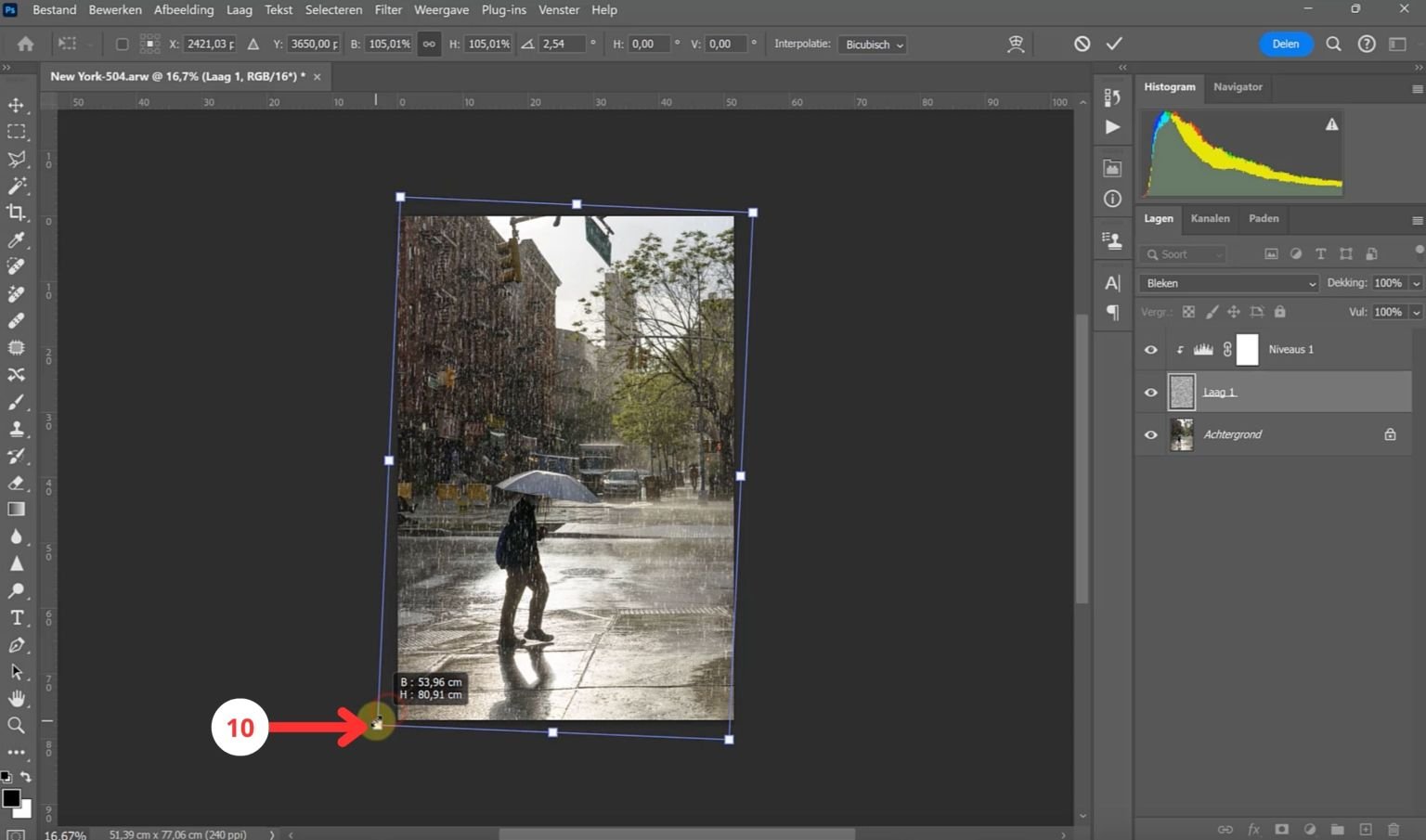Image resolution: width=1426 pixels, height=840 pixels.
Task: Commit the transform with the checkmark
Action: point(1113,43)
